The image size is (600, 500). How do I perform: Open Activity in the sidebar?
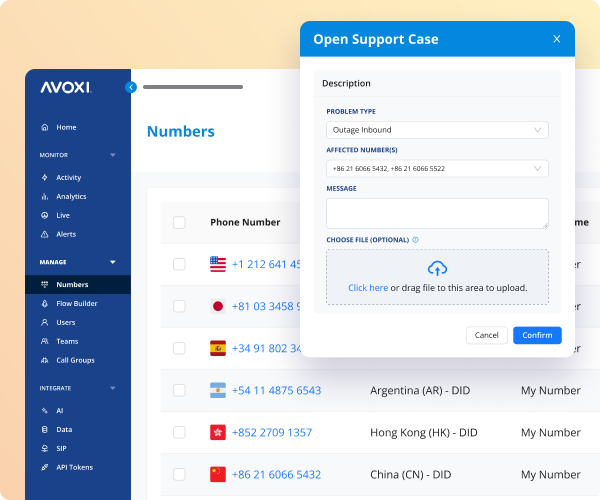(x=68, y=178)
